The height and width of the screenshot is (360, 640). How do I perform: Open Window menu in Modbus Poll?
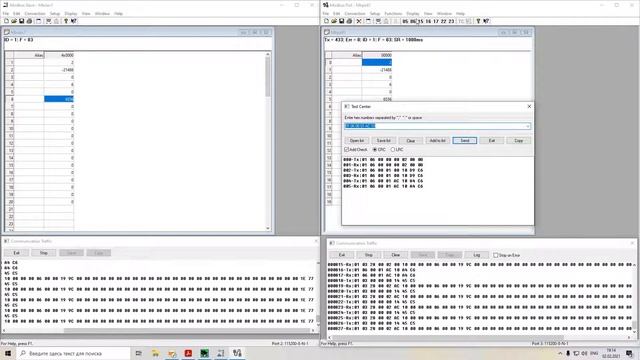(444, 13)
